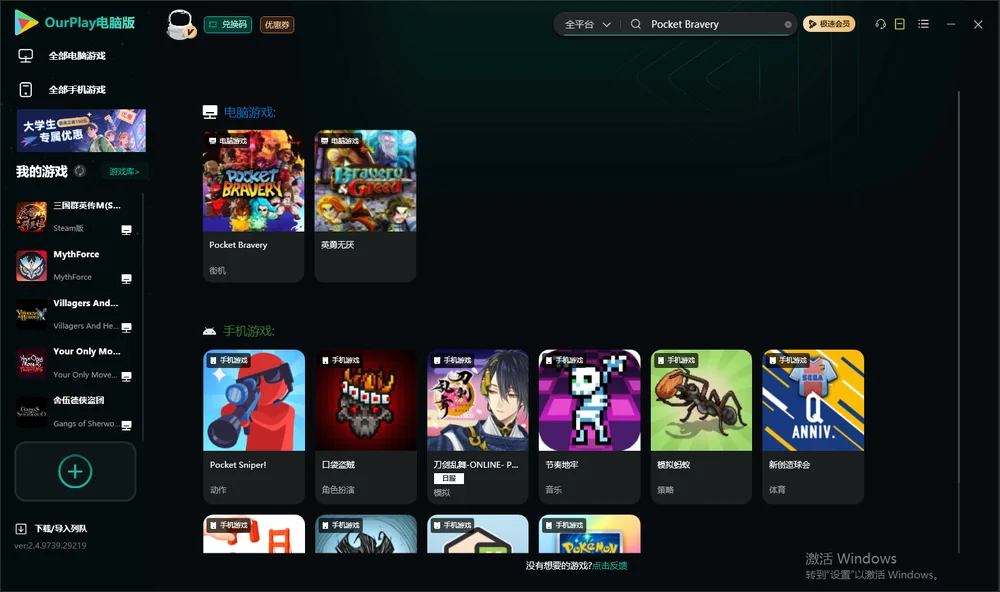This screenshot has height=592, width=1000.
Task: Open the customer service headset icon
Action: point(880,24)
